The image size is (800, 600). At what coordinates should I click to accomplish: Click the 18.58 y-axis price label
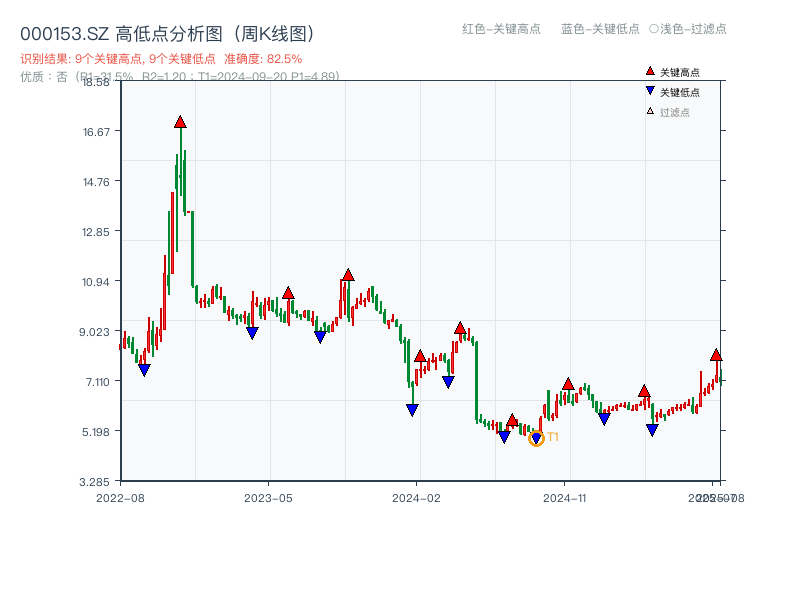pos(96,84)
